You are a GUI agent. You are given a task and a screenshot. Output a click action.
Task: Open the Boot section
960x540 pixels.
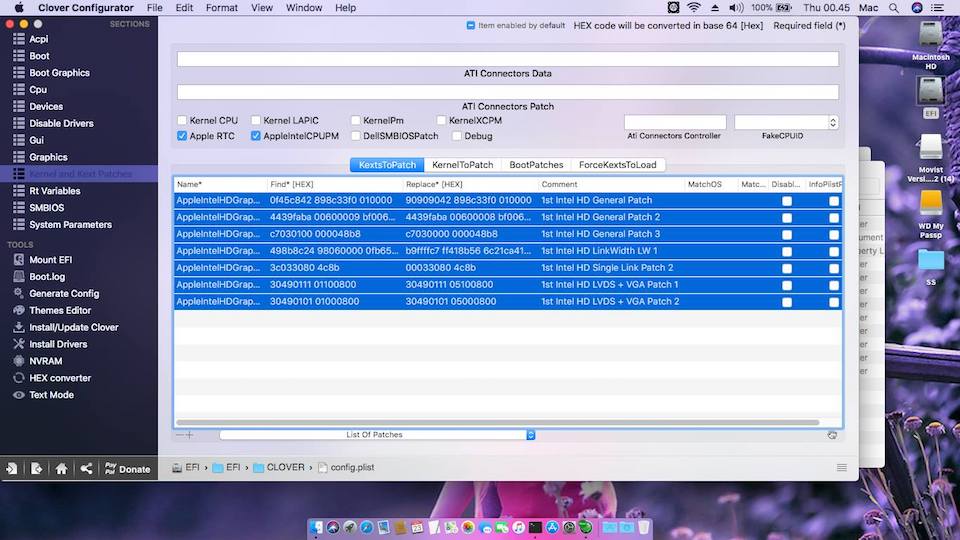tap(39, 56)
